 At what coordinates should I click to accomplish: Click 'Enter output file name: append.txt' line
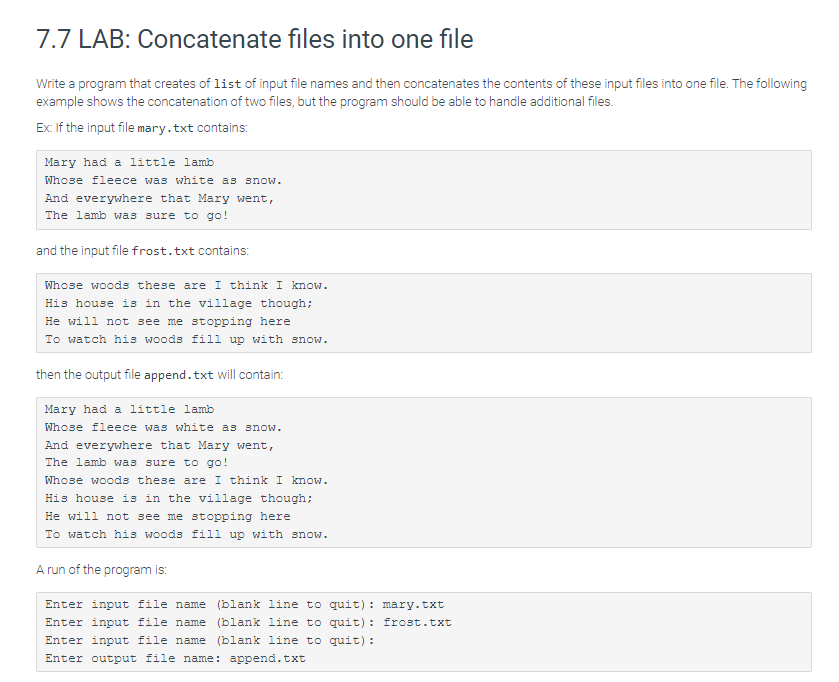click(x=175, y=658)
